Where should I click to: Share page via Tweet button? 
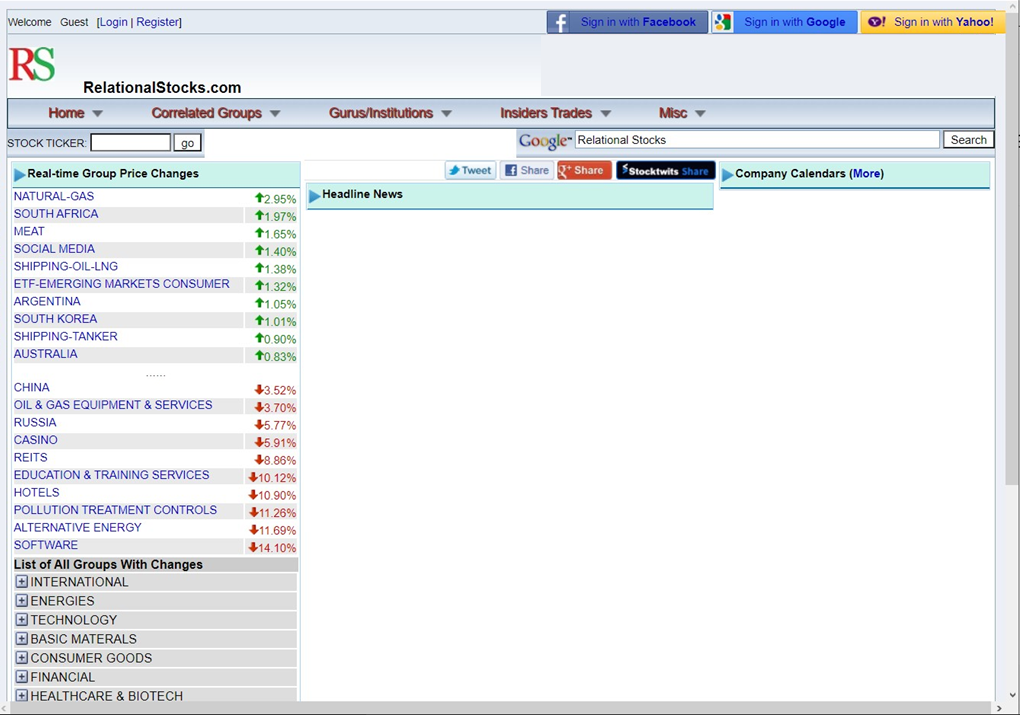470,170
